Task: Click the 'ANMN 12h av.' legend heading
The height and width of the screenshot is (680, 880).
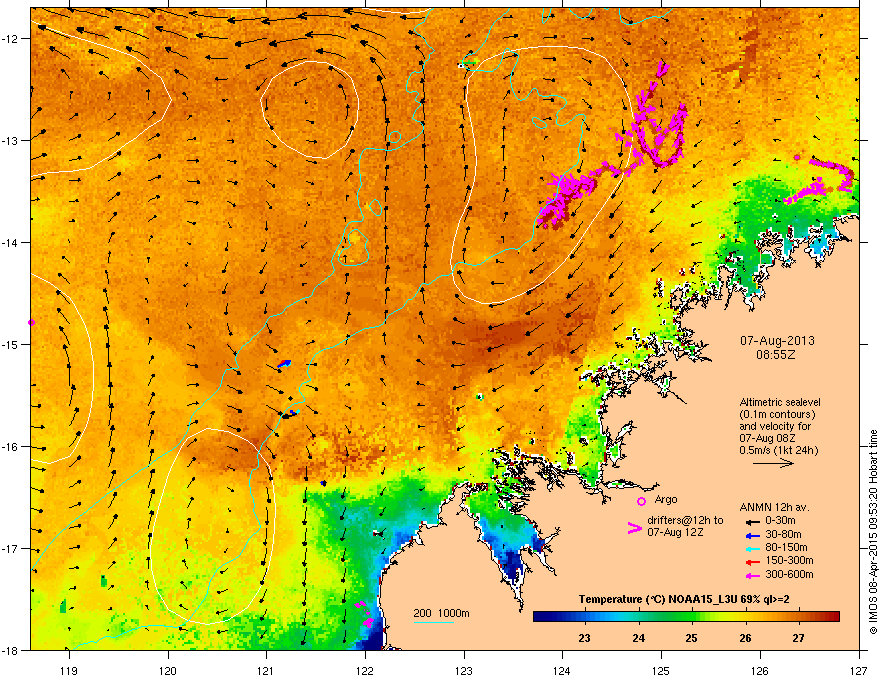Action: (774, 508)
